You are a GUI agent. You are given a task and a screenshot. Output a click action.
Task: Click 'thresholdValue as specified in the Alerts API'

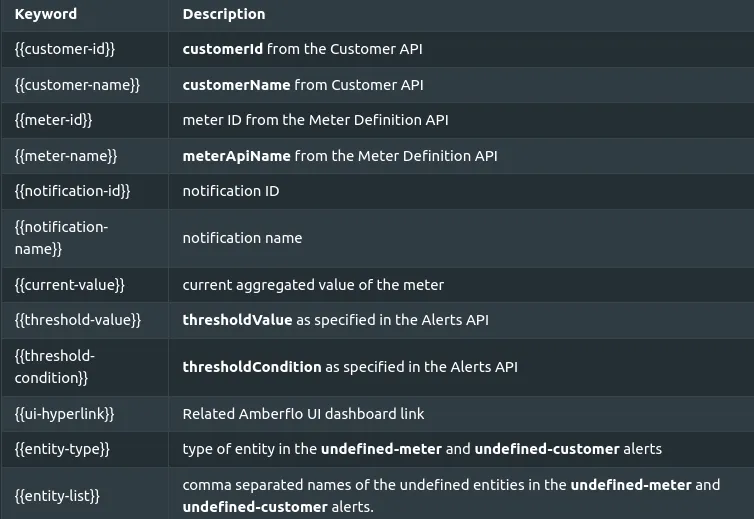pos(336,320)
